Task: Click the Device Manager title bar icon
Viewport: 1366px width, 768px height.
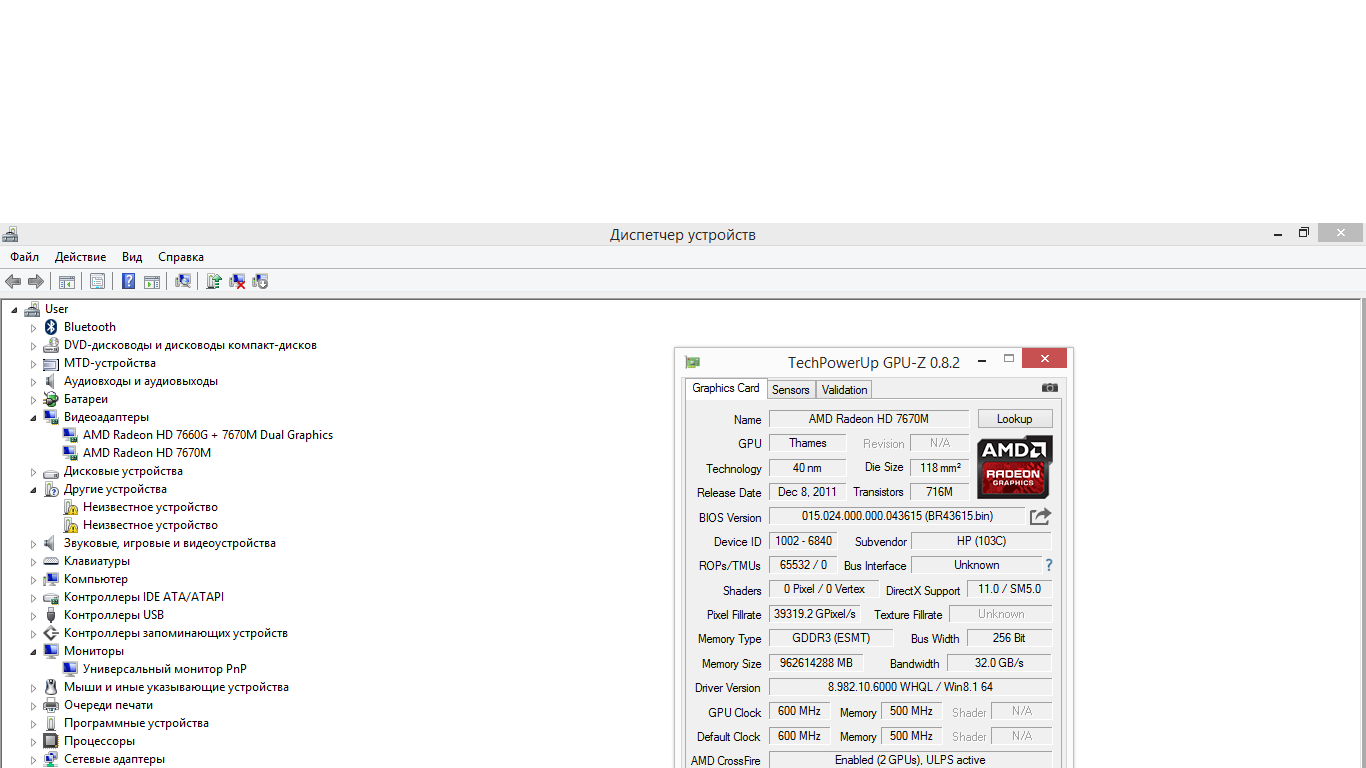Action: (x=10, y=235)
